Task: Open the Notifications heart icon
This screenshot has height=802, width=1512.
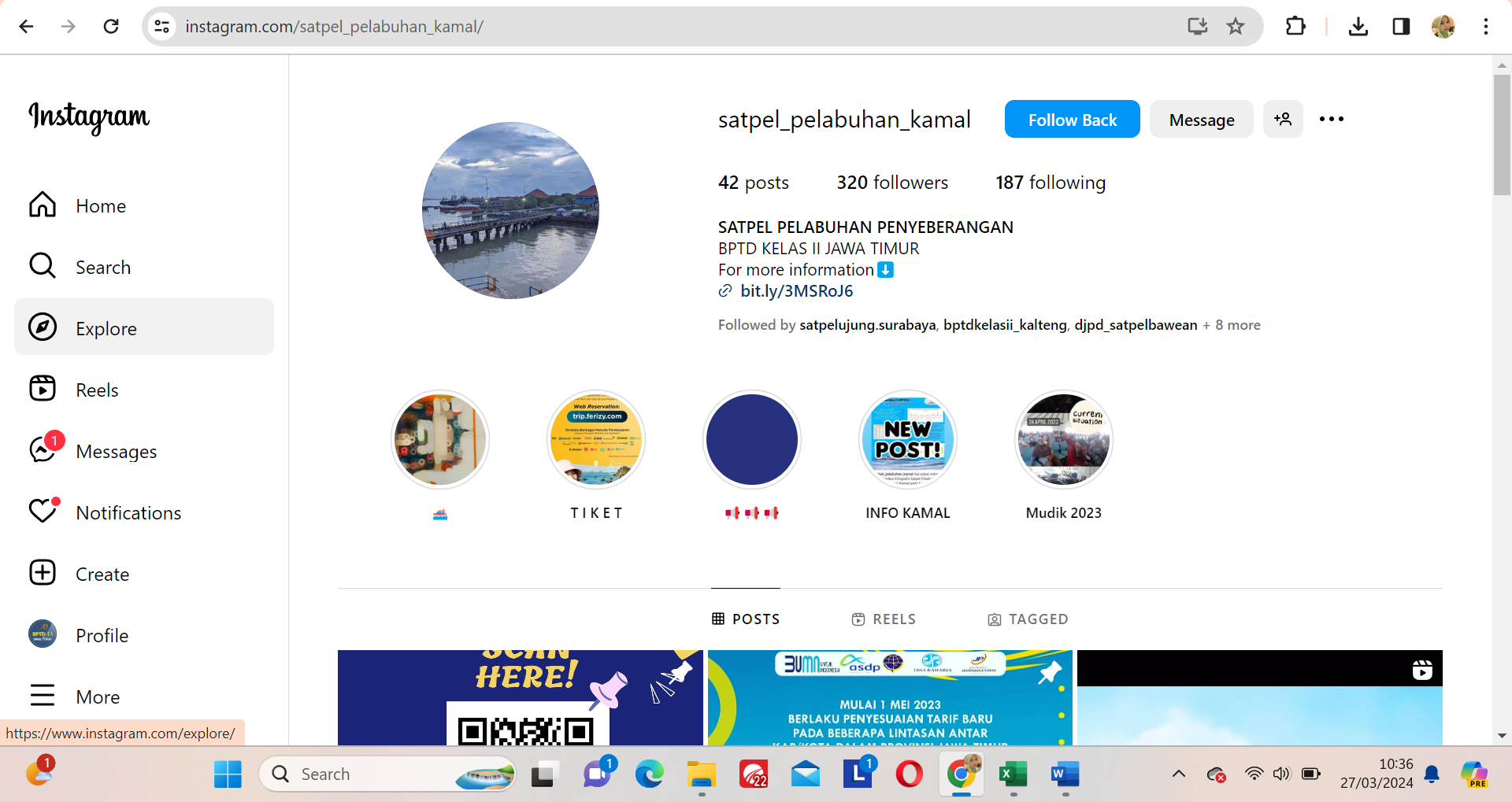Action: tap(43, 512)
